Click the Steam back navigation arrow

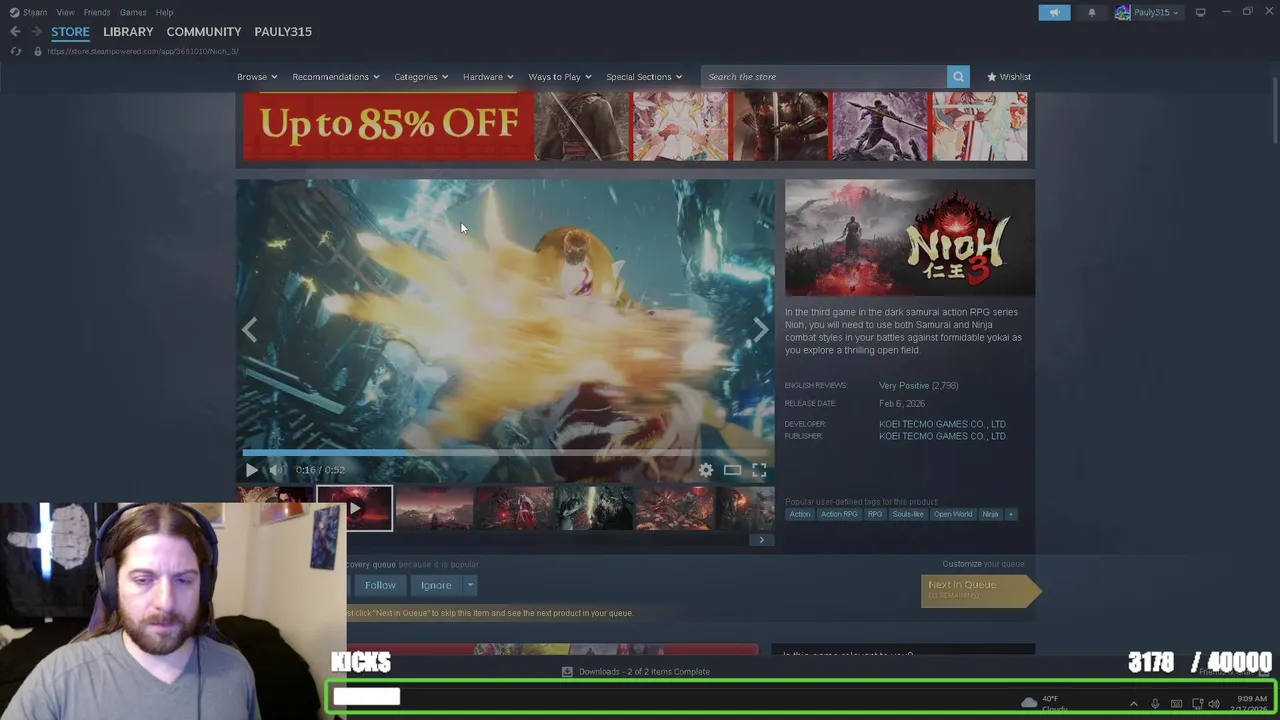pos(15,32)
